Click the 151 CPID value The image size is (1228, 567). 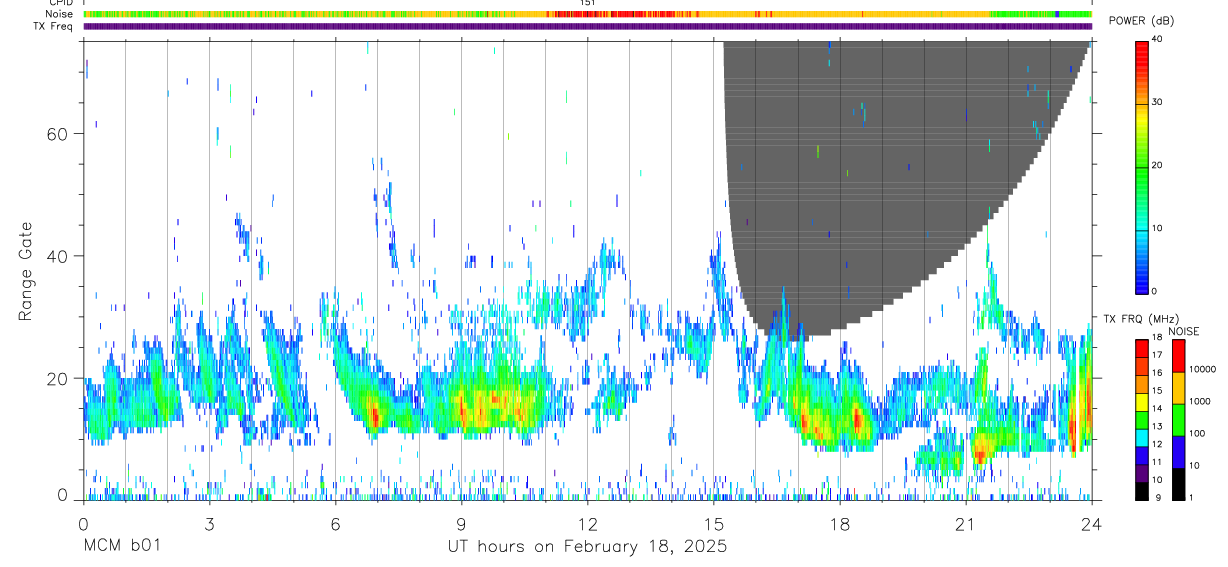(588, 3)
